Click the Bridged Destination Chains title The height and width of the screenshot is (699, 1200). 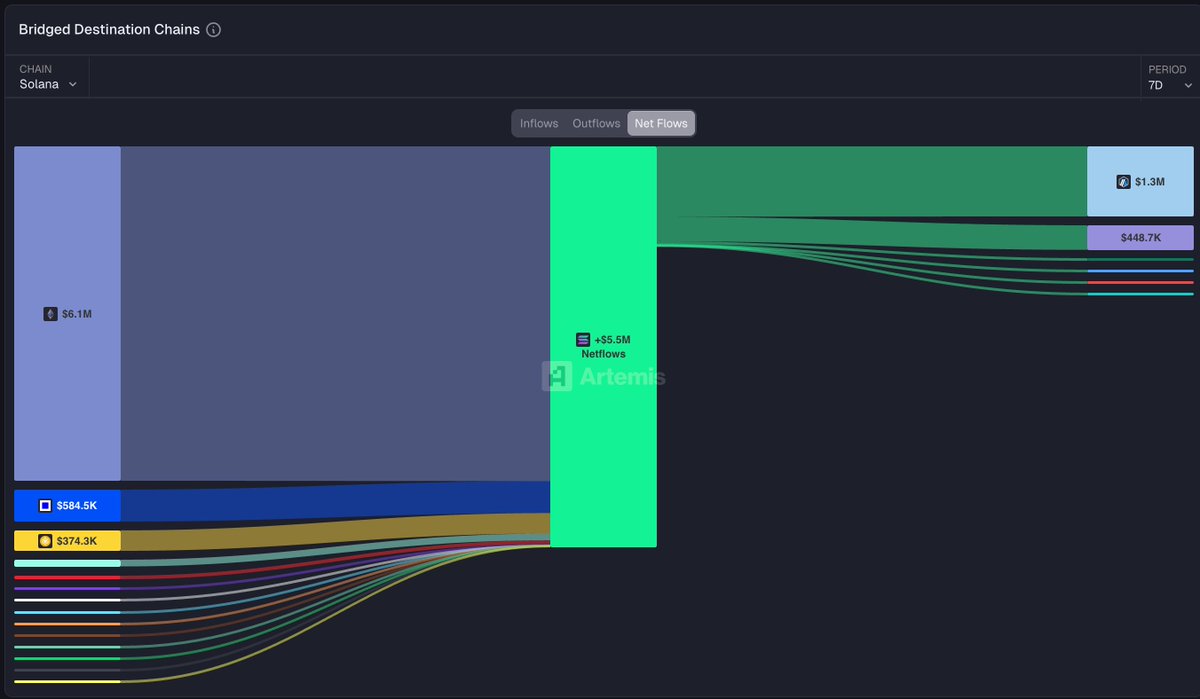click(109, 30)
